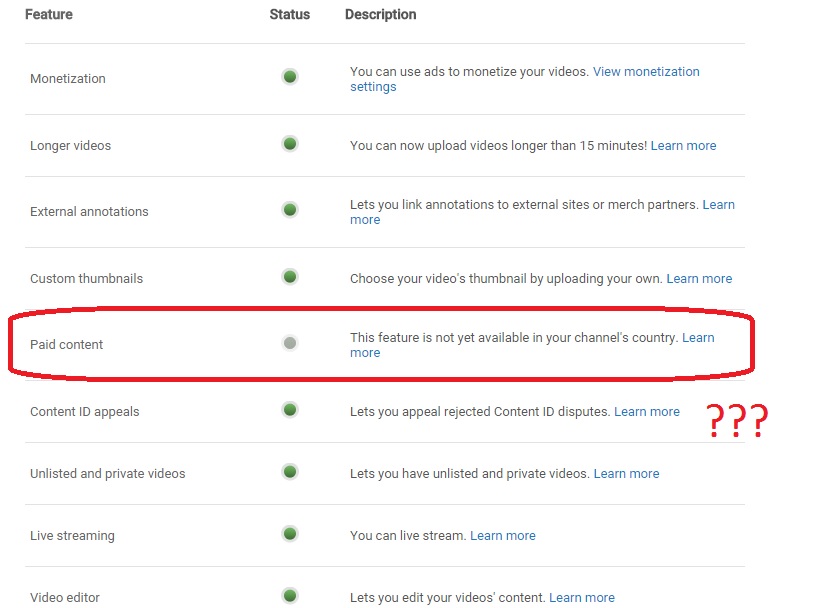The width and height of the screenshot is (816, 608).
Task: Select the Live streaming feature label
Action: (x=72, y=536)
